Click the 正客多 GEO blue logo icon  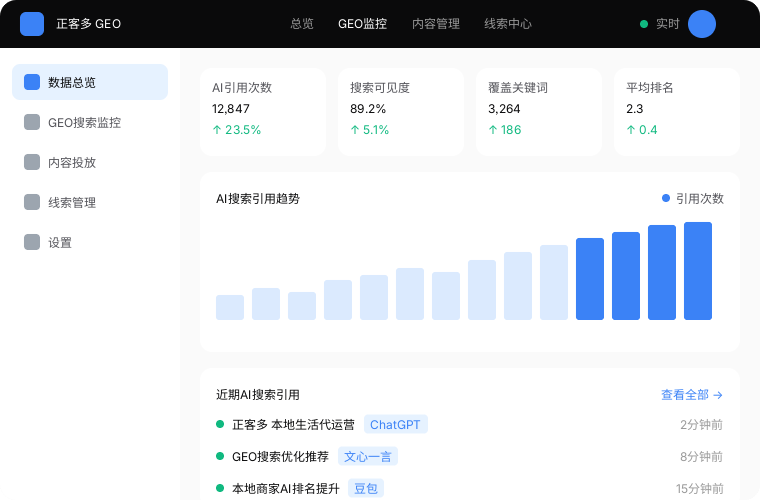[32, 24]
